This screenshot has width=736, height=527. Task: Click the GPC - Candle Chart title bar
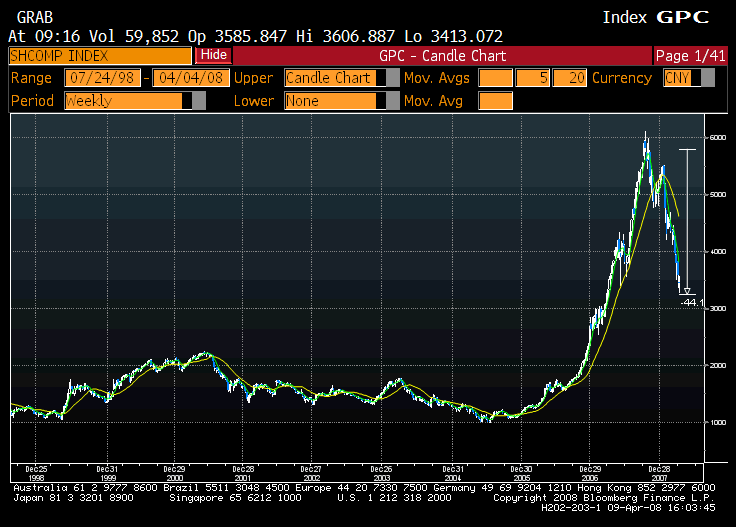coord(441,55)
